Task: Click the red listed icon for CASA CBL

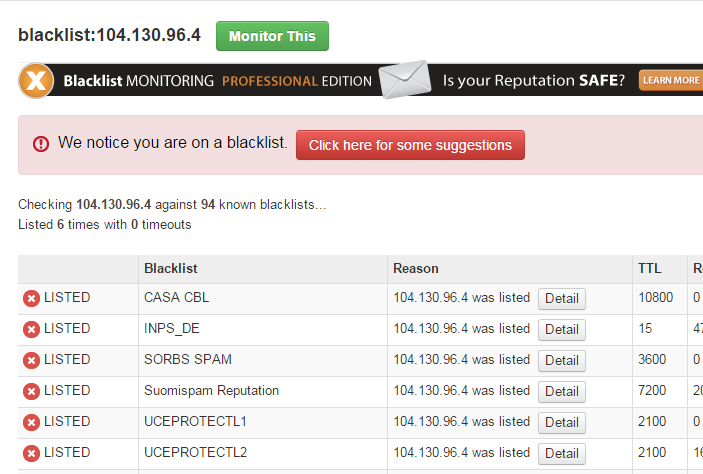Action: [x=31, y=298]
